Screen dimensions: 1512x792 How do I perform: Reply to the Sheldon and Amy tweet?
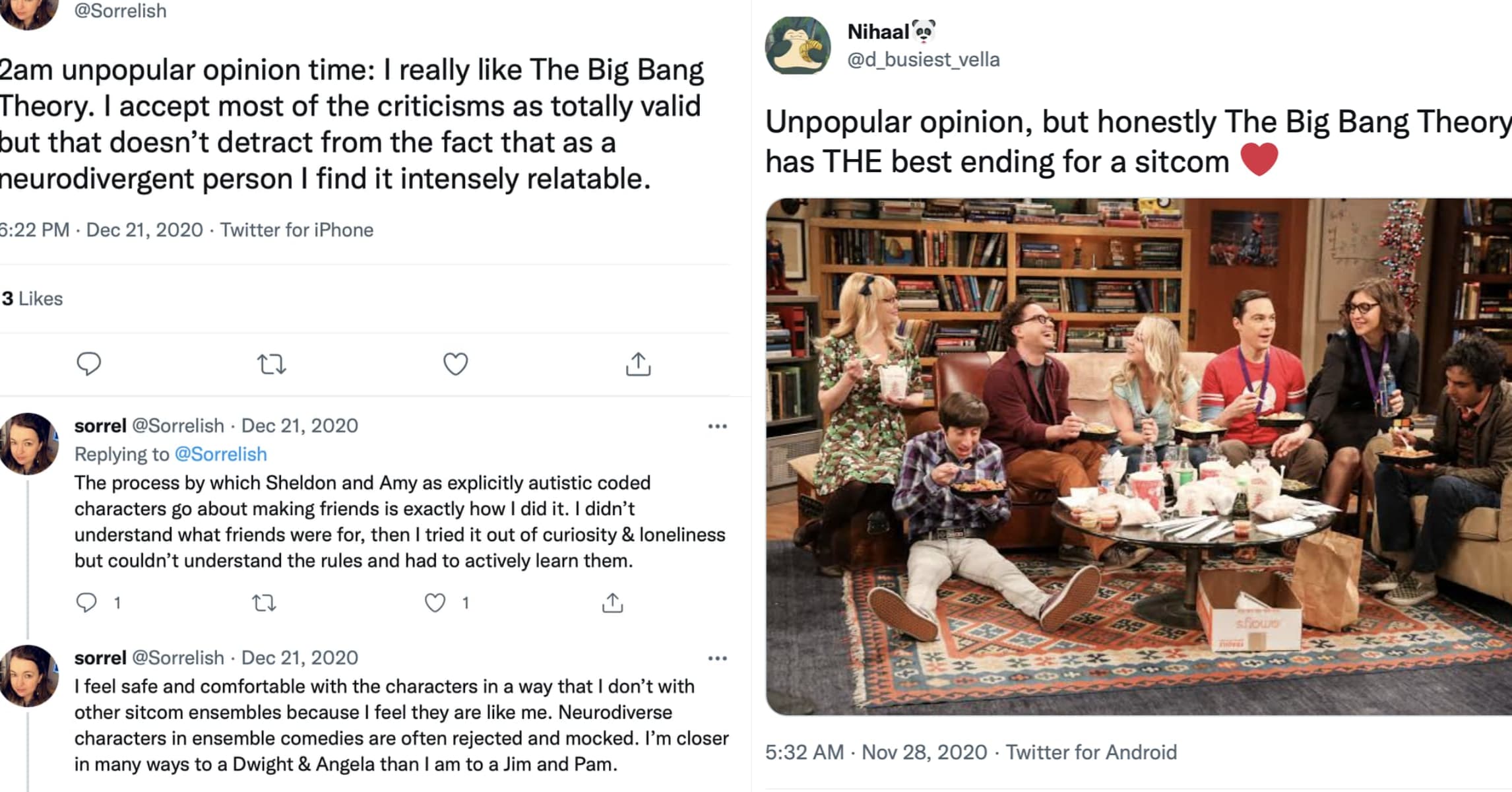[86, 603]
